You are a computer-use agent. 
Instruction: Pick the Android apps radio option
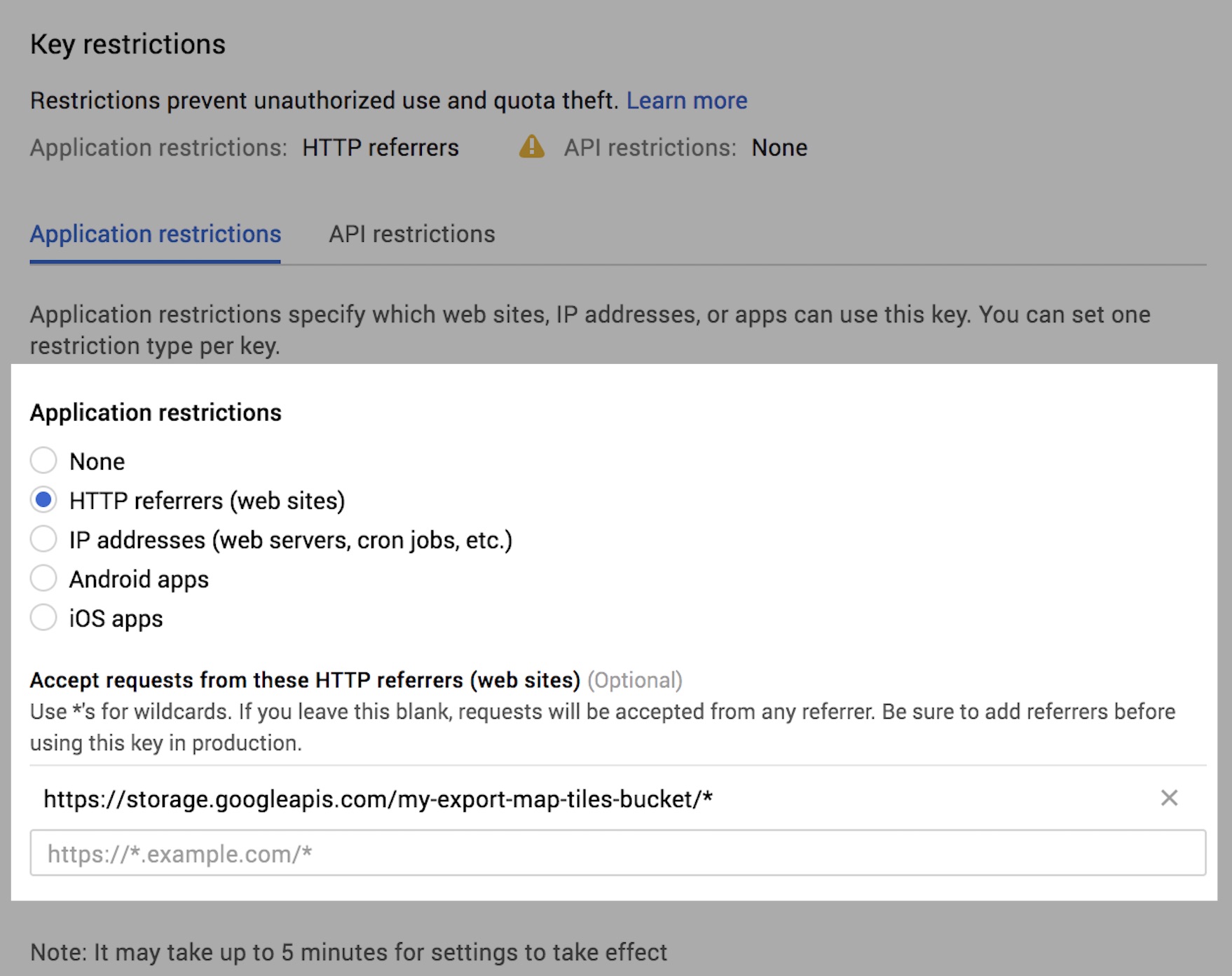pyautogui.click(x=43, y=578)
